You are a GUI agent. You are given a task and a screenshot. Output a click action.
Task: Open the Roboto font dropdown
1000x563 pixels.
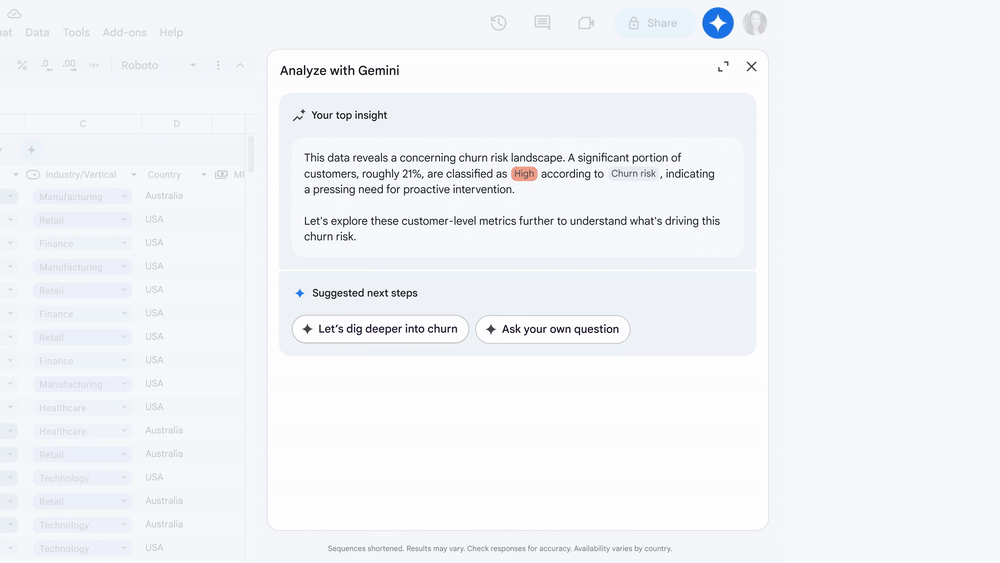pyautogui.click(x=158, y=65)
